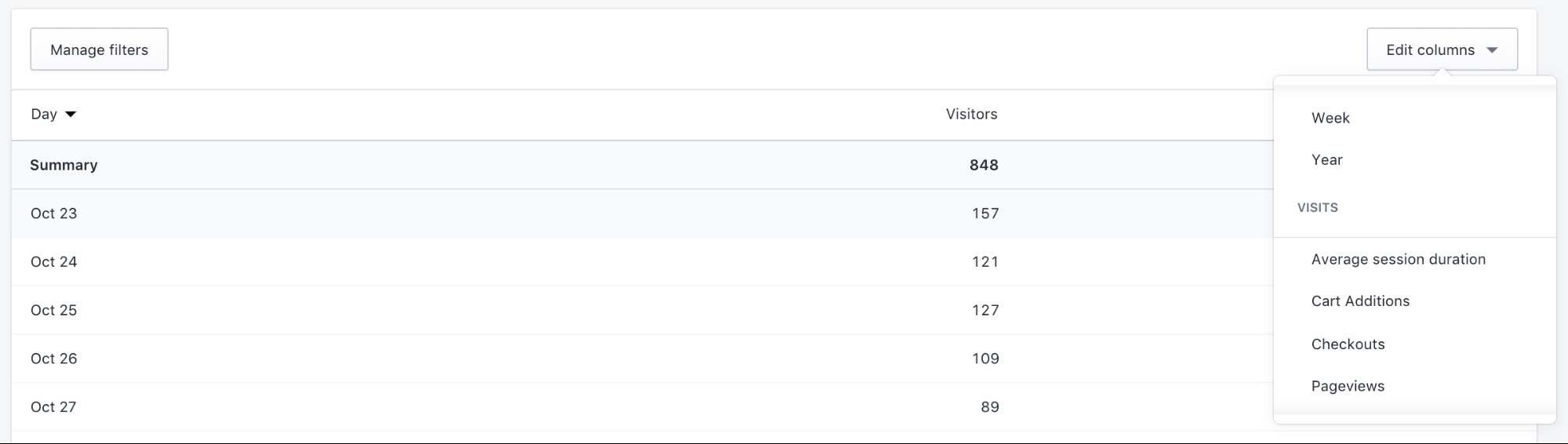This screenshot has width=1568, height=444.
Task: Sort the table by the Day header
Action: 44,115
